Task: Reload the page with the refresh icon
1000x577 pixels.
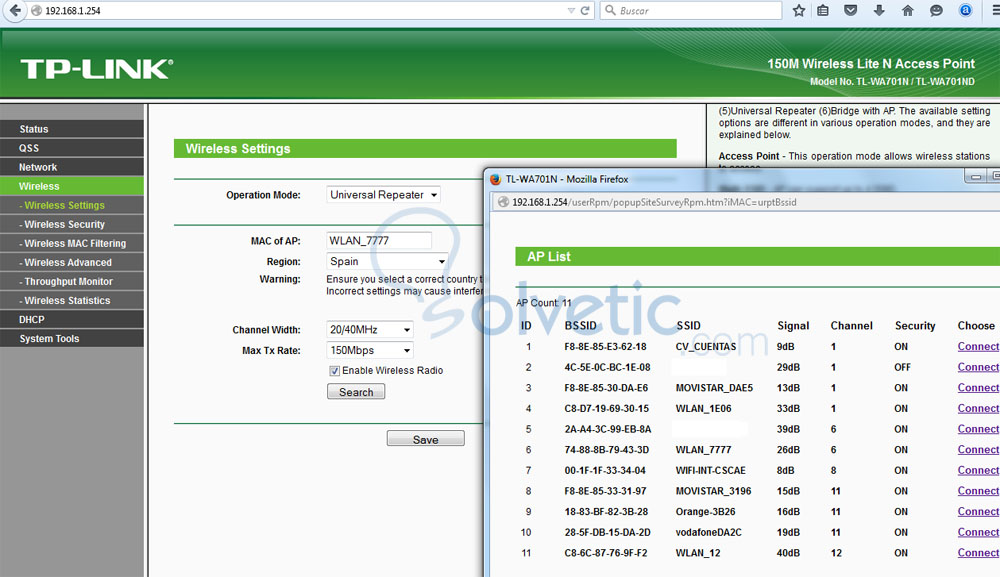Action: [x=585, y=10]
